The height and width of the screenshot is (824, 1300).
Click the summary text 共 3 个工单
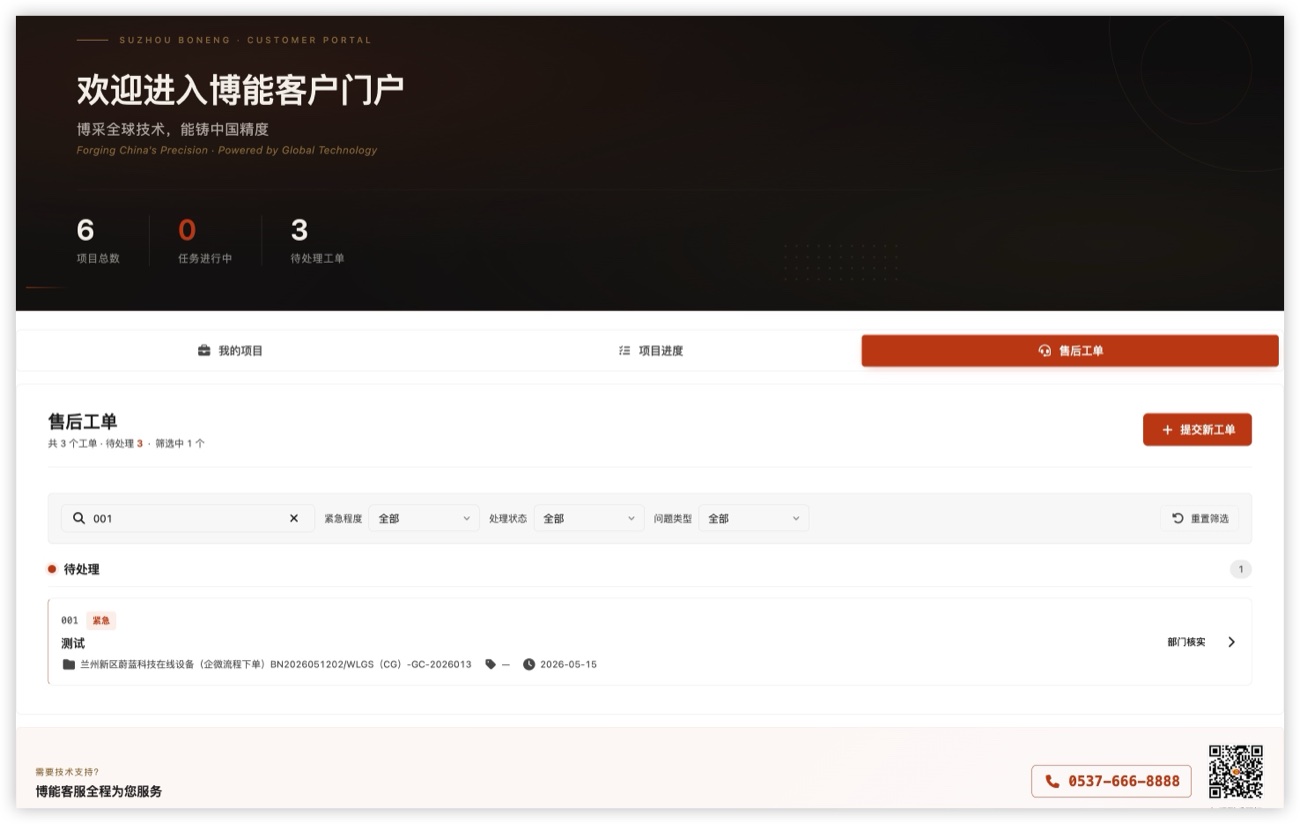[72, 443]
